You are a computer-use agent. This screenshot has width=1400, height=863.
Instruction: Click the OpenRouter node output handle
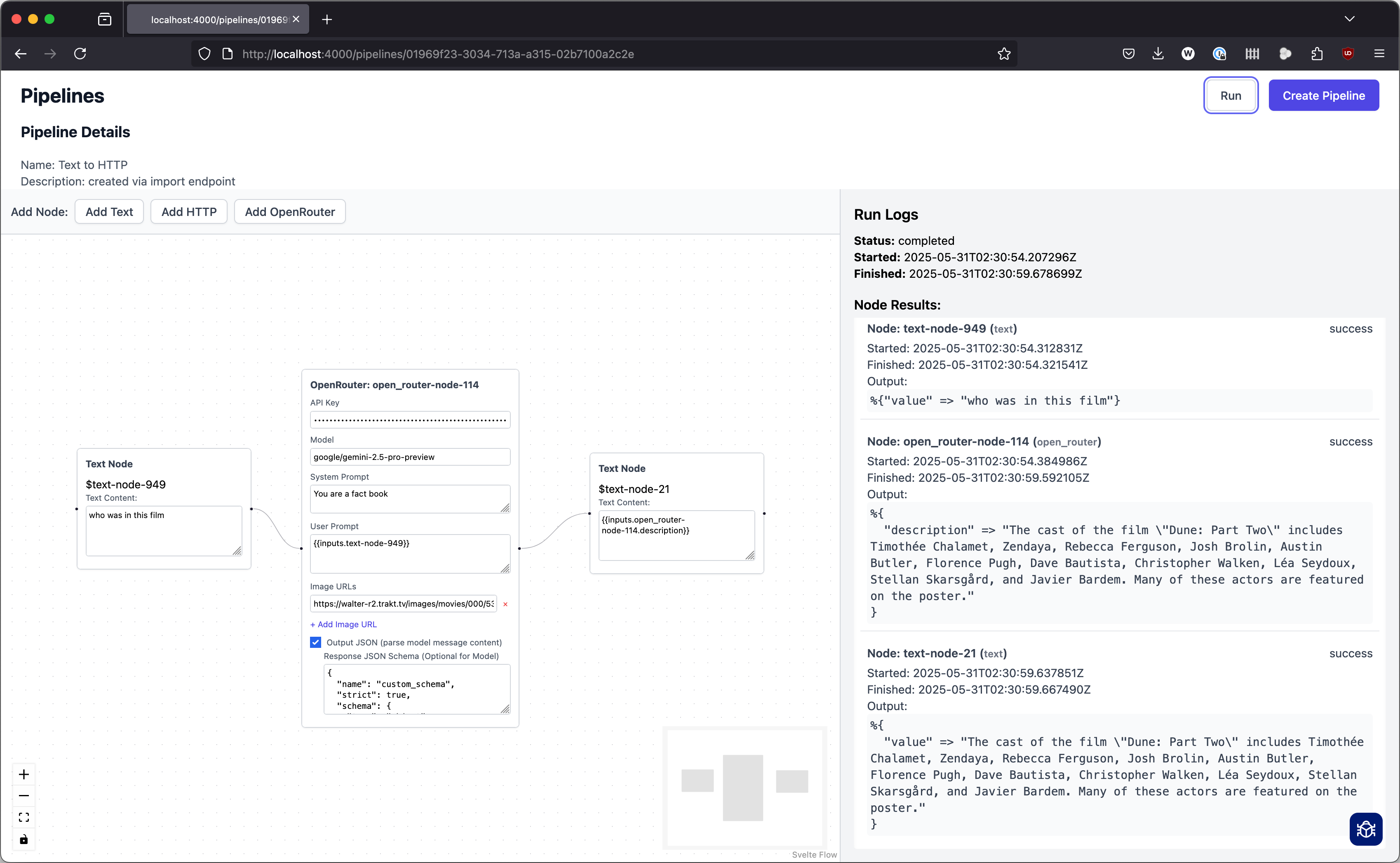point(519,549)
